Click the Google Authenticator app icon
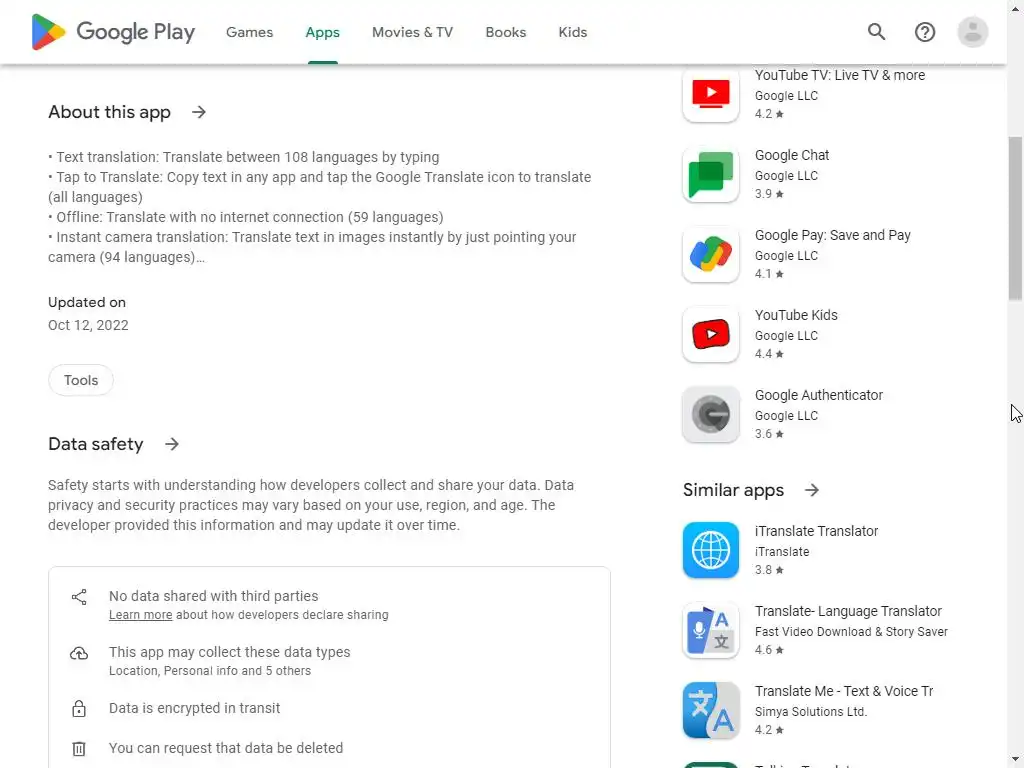The image size is (1024, 768). [711, 415]
